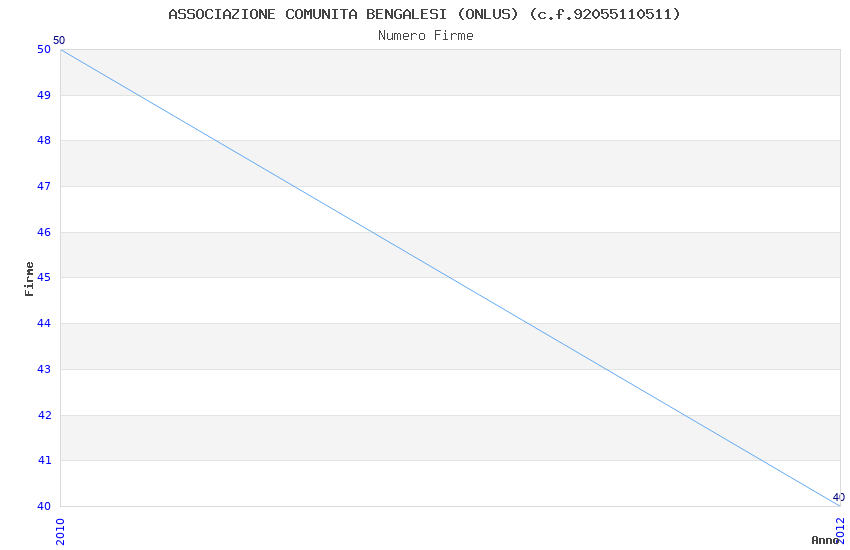Click the y-axis tick value 48
Viewport: 850px width, 550px height.
coord(44,140)
